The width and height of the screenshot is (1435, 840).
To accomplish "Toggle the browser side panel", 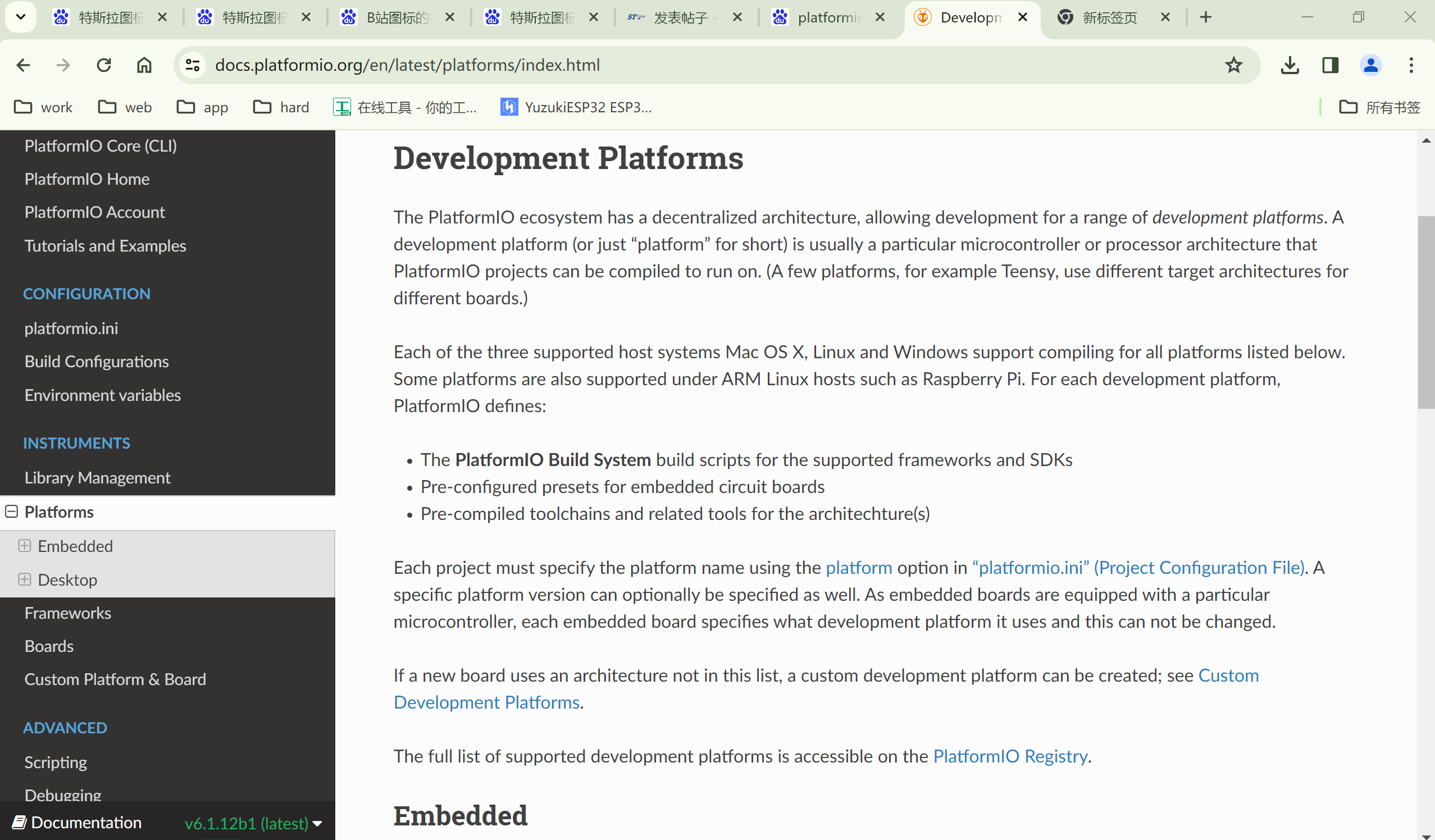I will click(x=1330, y=66).
